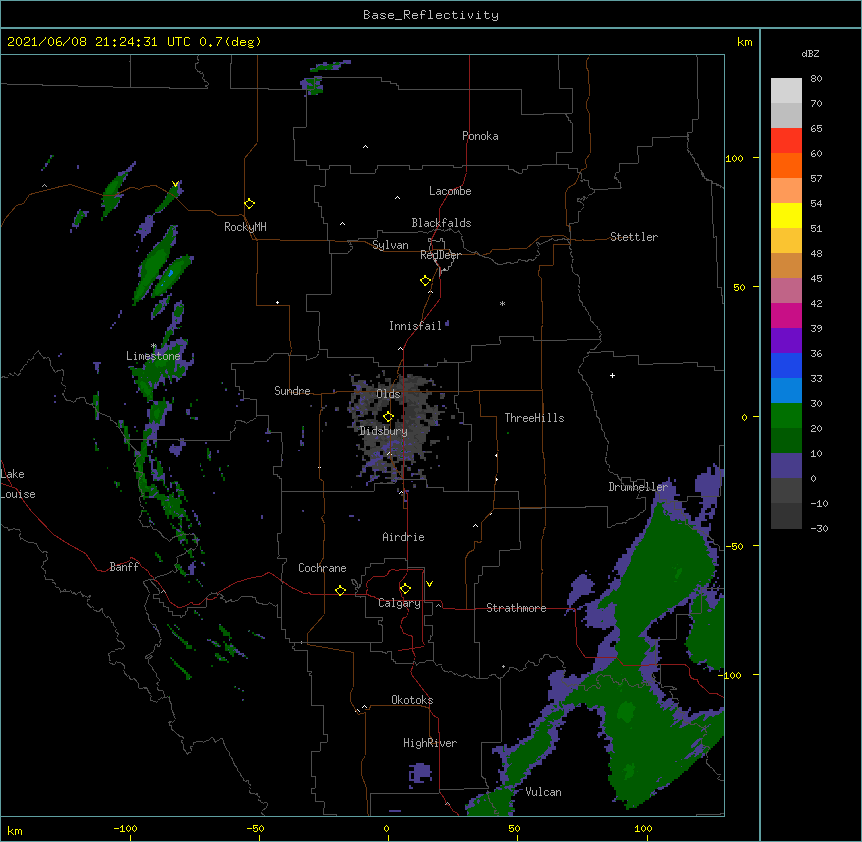The image size is (862, 842).
Task: Click the Didsbury label
Action: click(x=384, y=431)
